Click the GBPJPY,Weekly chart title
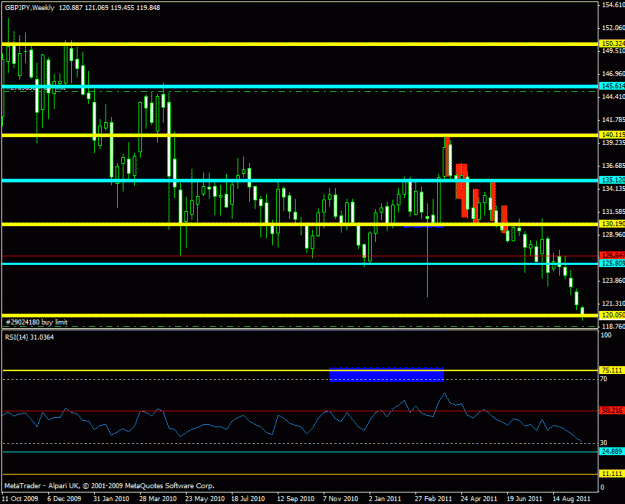This screenshot has height=504, width=625. pyautogui.click(x=29, y=8)
